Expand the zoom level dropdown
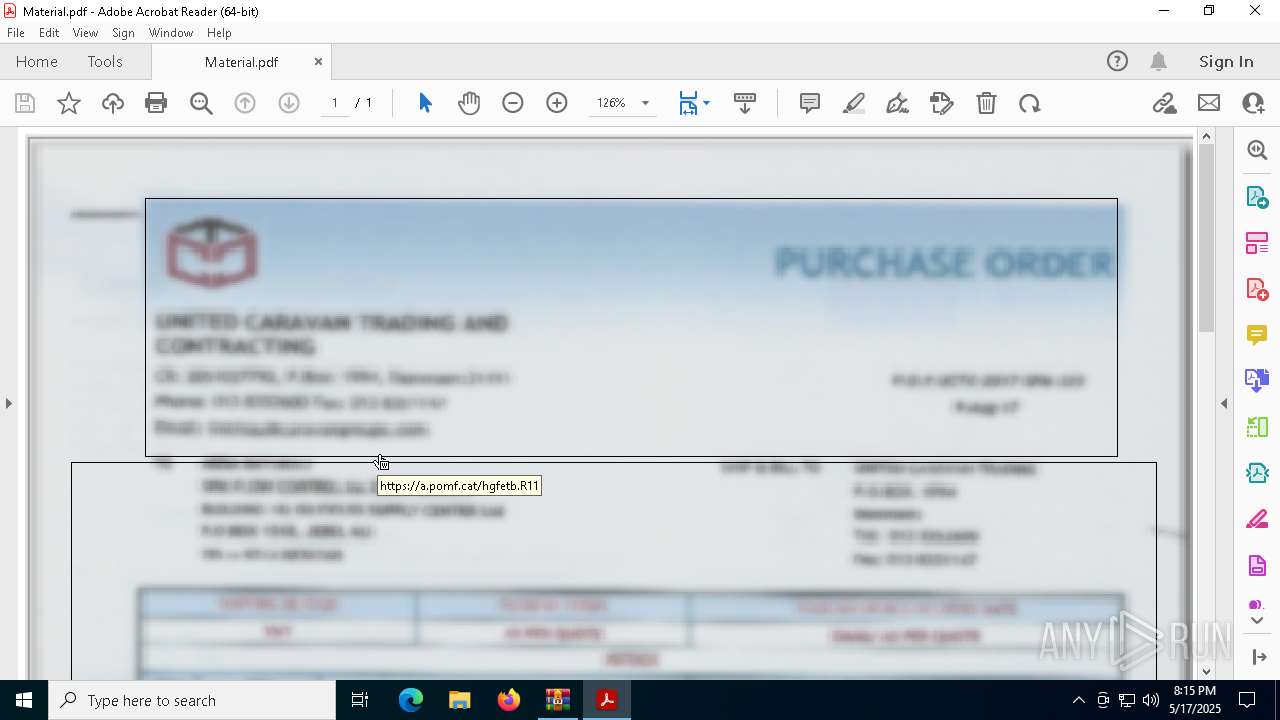The height and width of the screenshot is (720, 1280). click(645, 103)
